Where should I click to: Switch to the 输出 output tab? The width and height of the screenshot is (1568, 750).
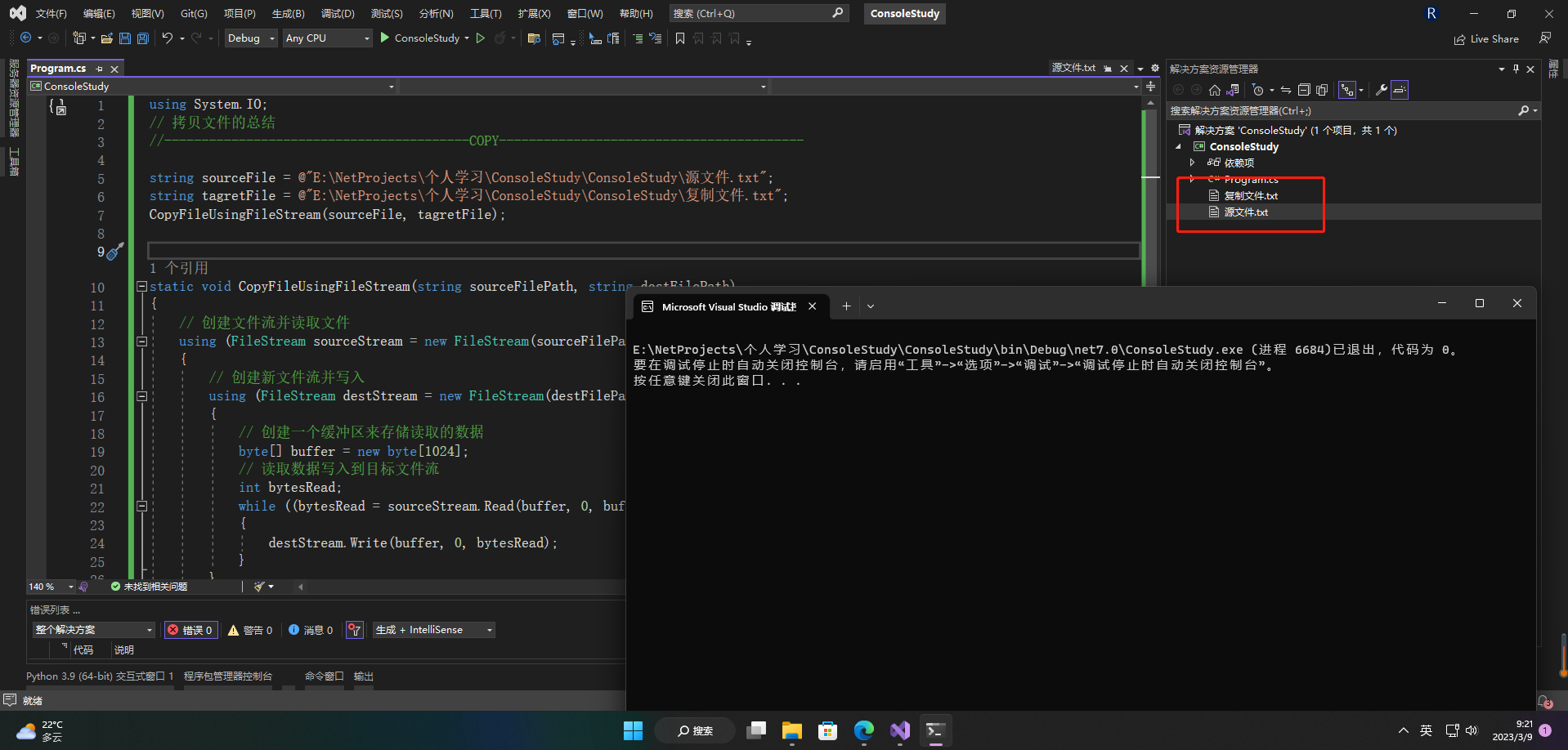point(363,676)
